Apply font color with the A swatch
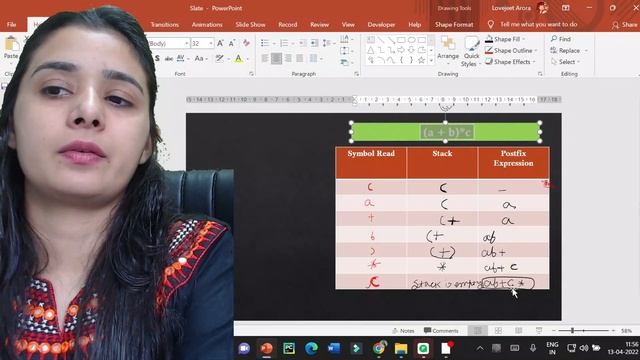The height and width of the screenshot is (360, 640). (238, 59)
